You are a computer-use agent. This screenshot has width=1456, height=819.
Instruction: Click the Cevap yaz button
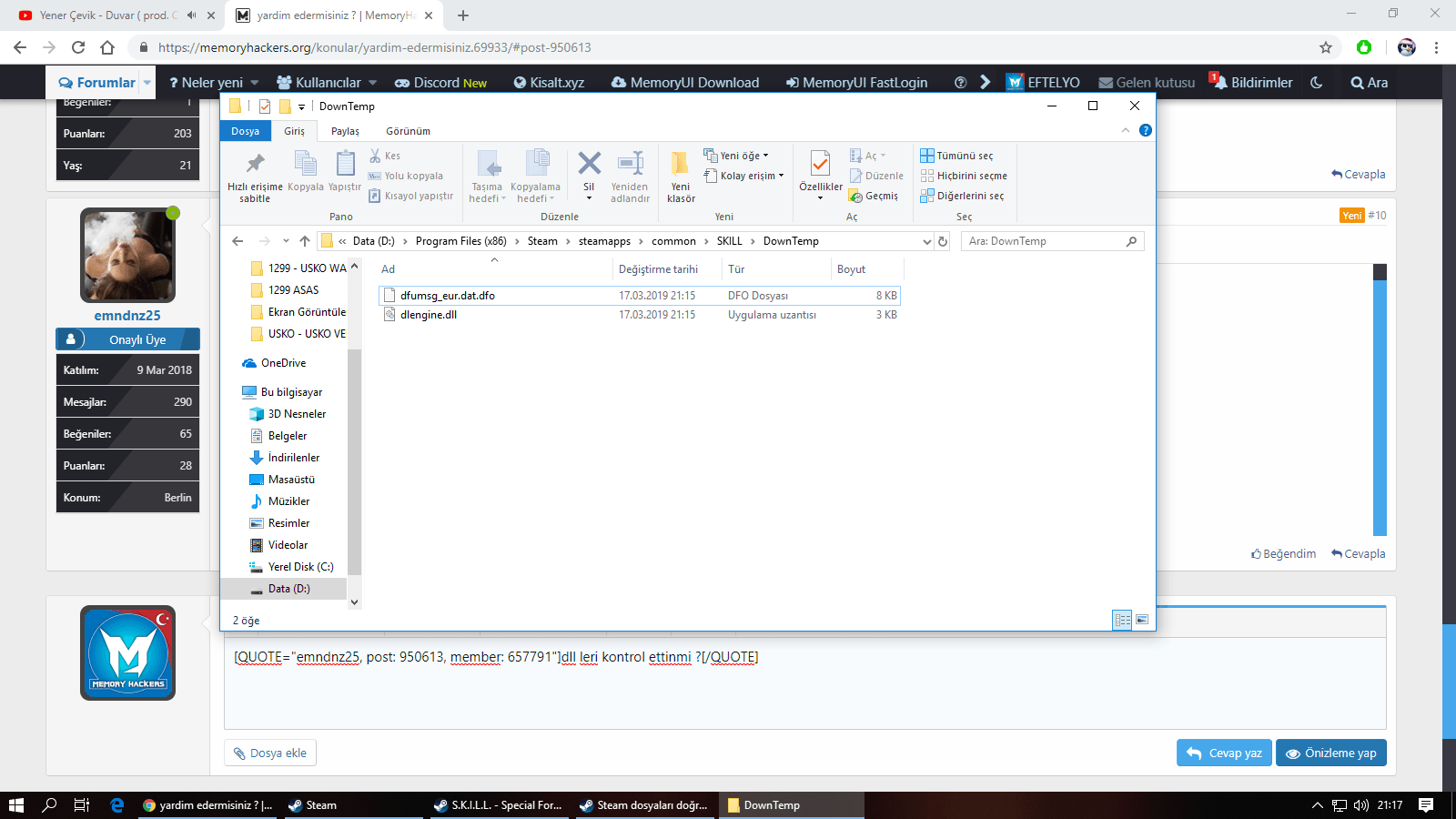tap(1224, 753)
